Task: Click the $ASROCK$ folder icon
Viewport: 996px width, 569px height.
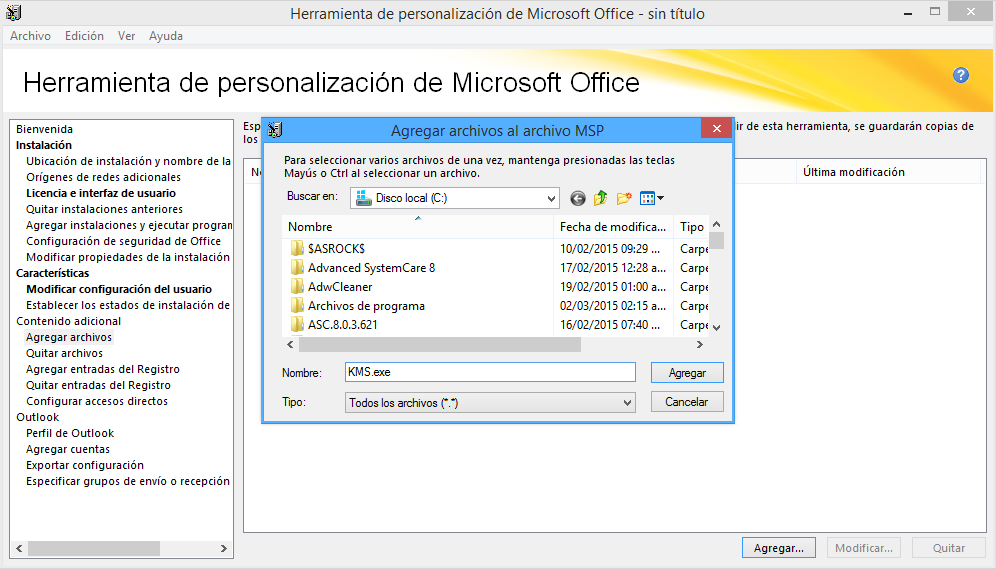Action: click(x=297, y=248)
